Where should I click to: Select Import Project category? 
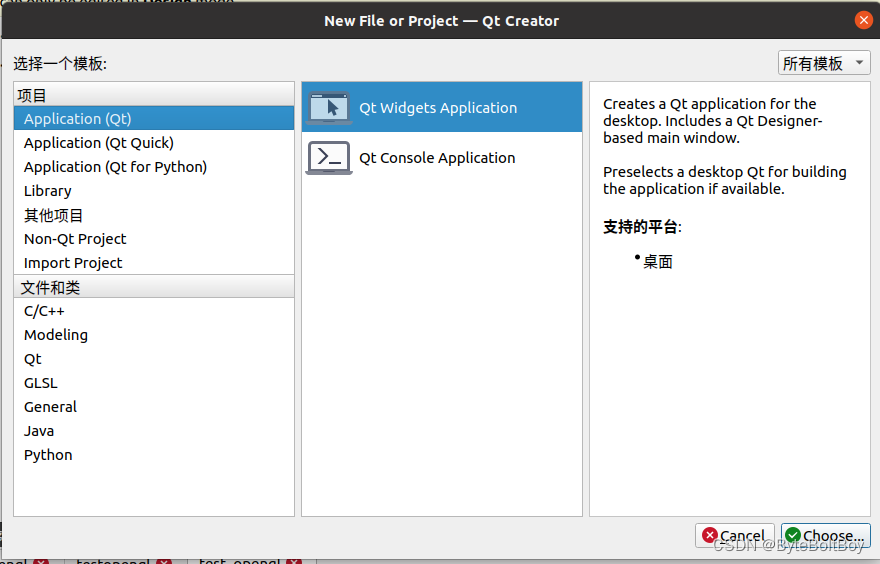[154, 263]
